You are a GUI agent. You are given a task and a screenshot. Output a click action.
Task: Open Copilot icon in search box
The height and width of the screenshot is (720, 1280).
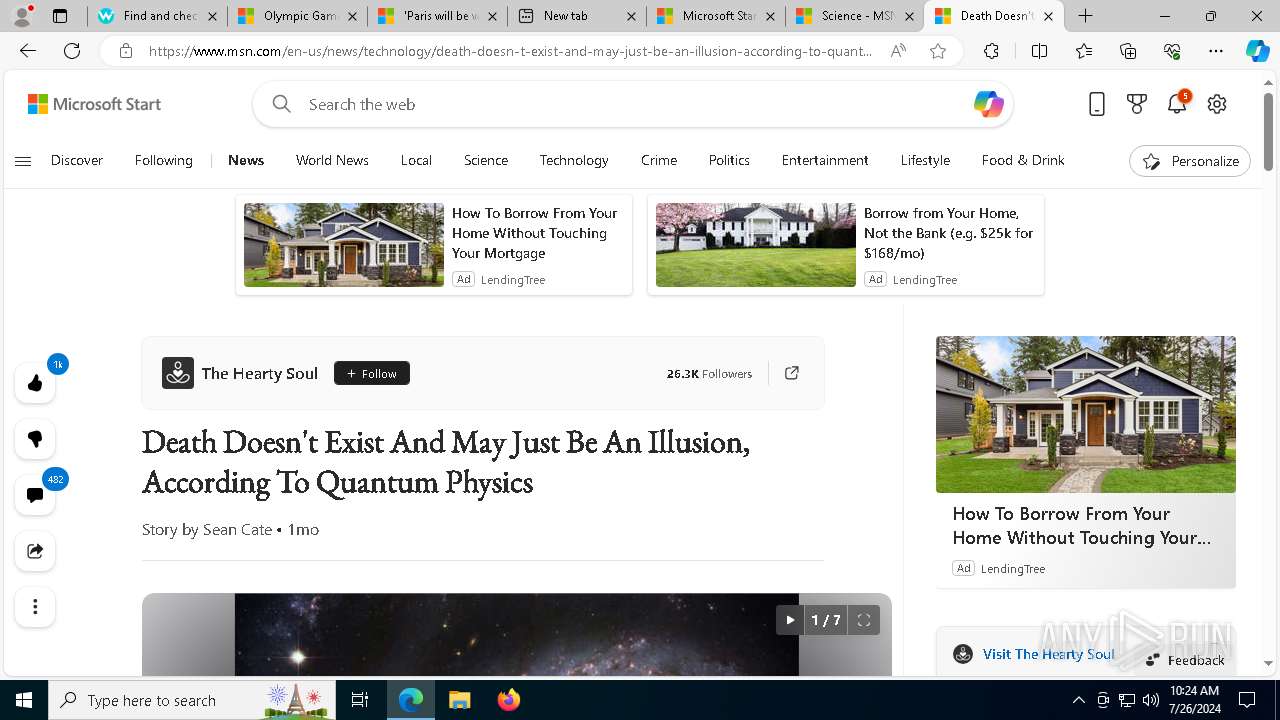pos(988,104)
